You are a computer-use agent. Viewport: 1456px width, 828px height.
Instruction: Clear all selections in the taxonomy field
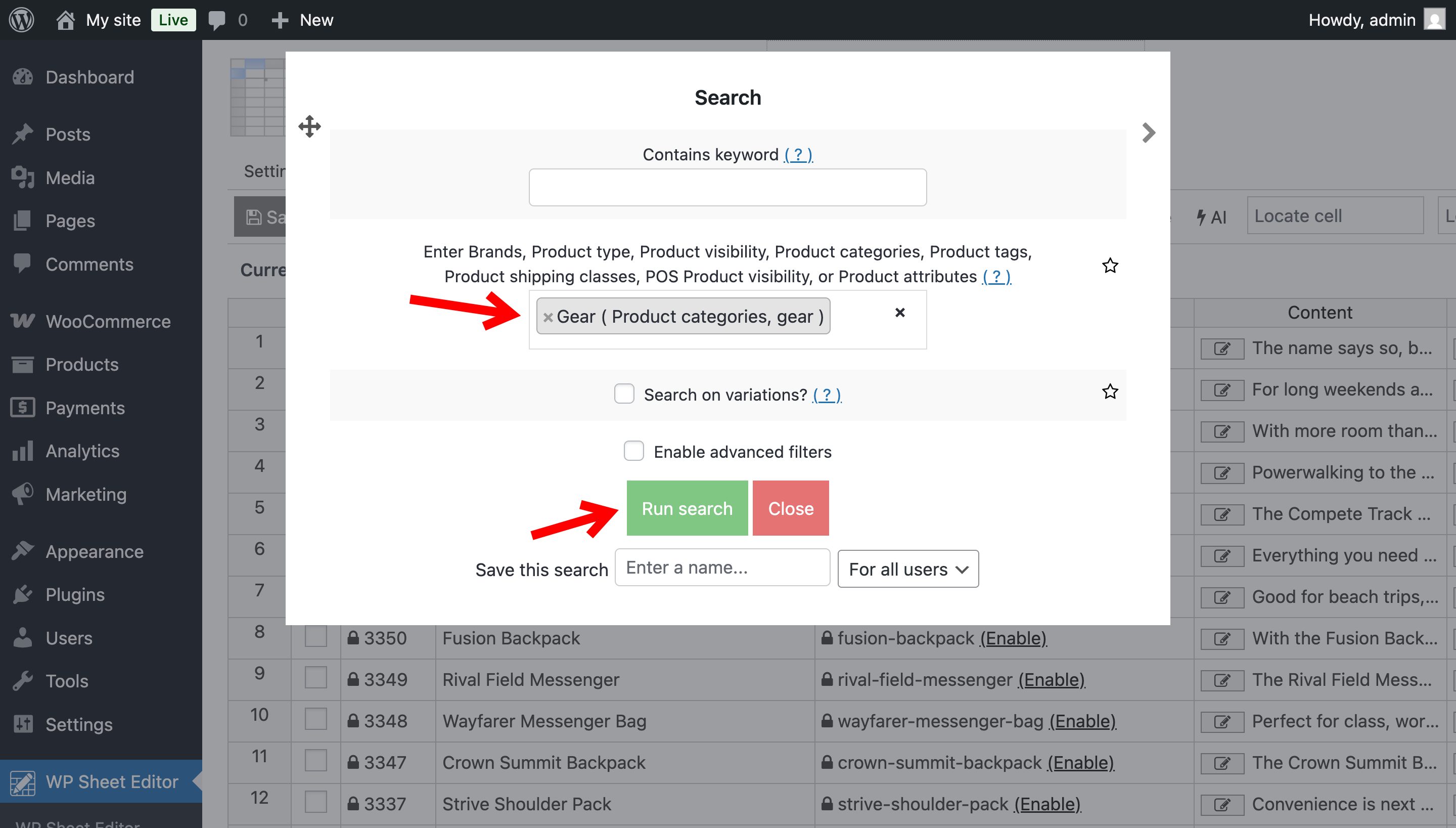(x=899, y=312)
